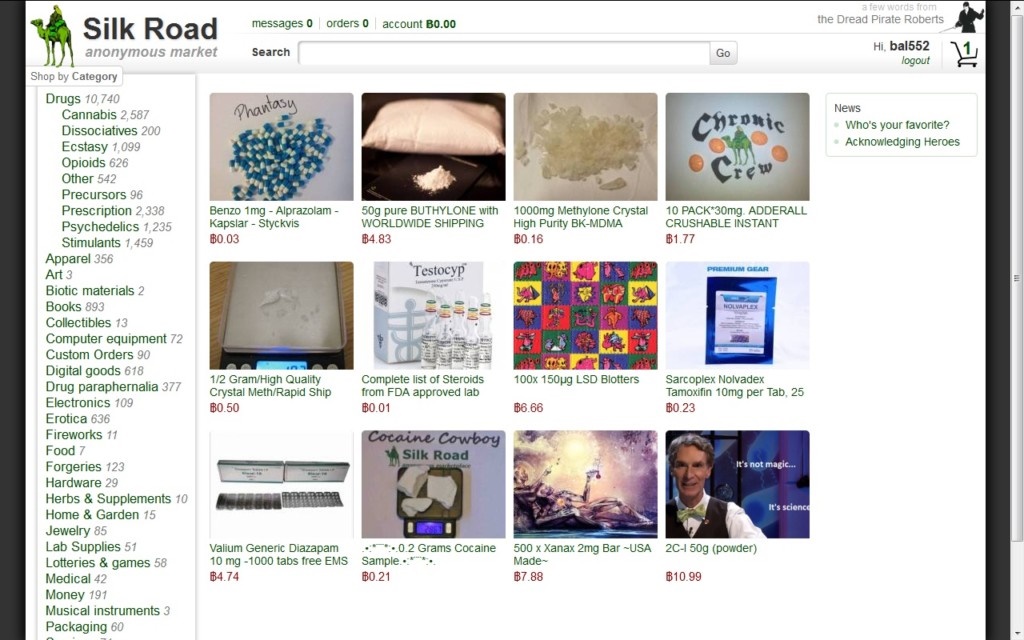Open the shopping cart icon

(x=964, y=54)
